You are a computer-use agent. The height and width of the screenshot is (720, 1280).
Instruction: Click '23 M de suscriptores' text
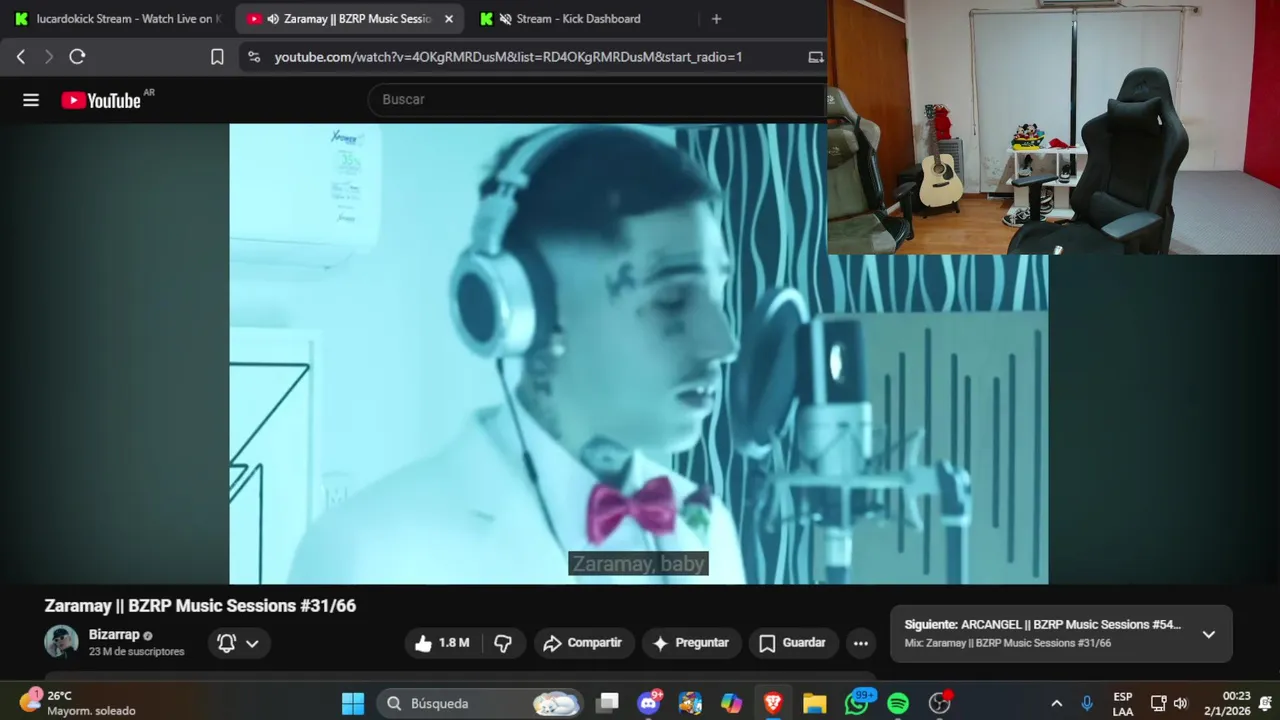coord(137,652)
